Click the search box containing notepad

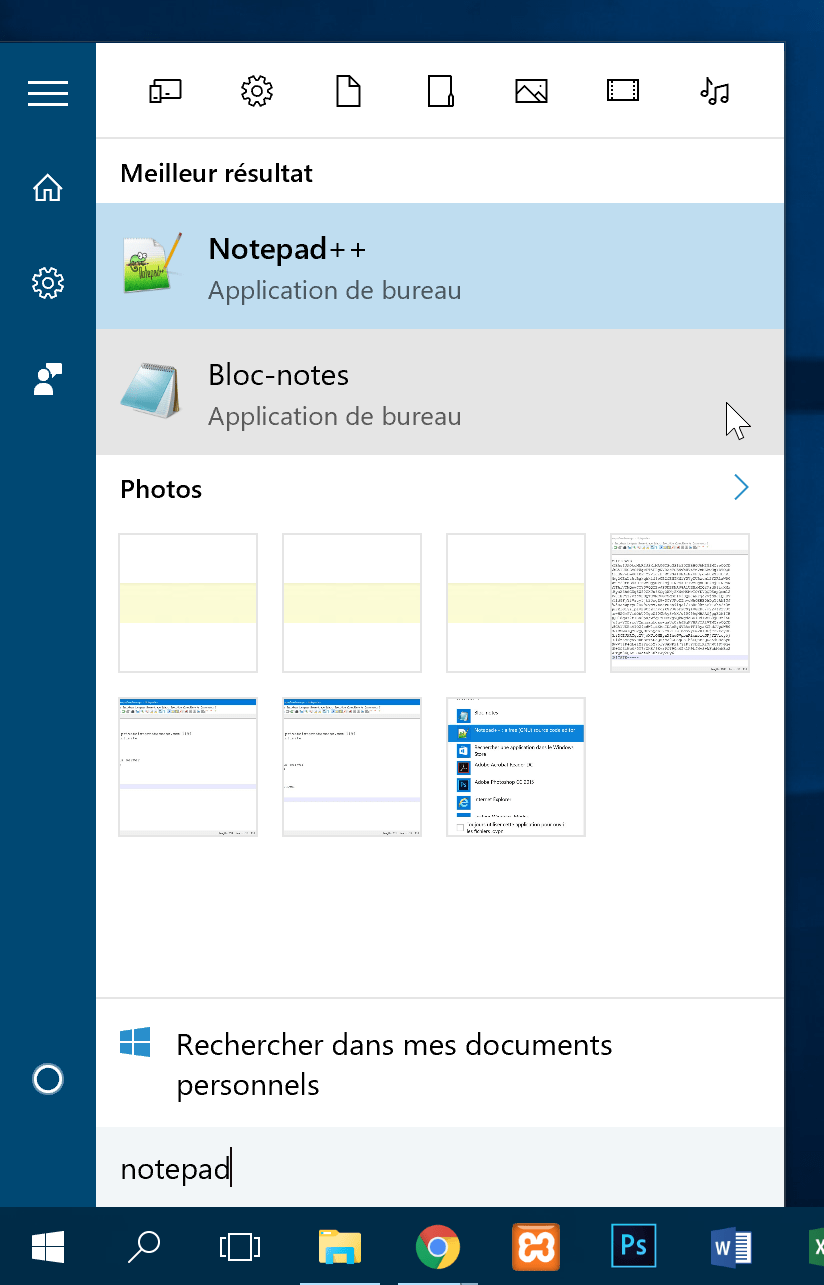click(x=440, y=1168)
